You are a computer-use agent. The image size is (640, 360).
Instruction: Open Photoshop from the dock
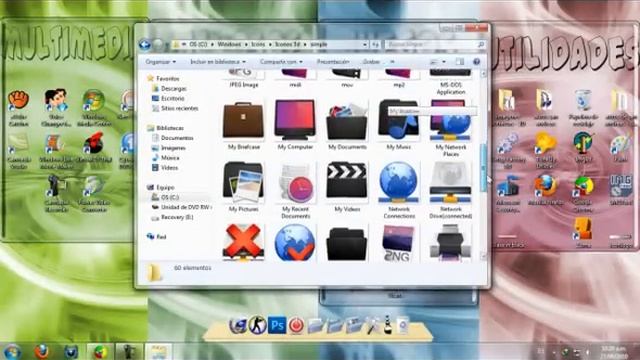(x=277, y=325)
